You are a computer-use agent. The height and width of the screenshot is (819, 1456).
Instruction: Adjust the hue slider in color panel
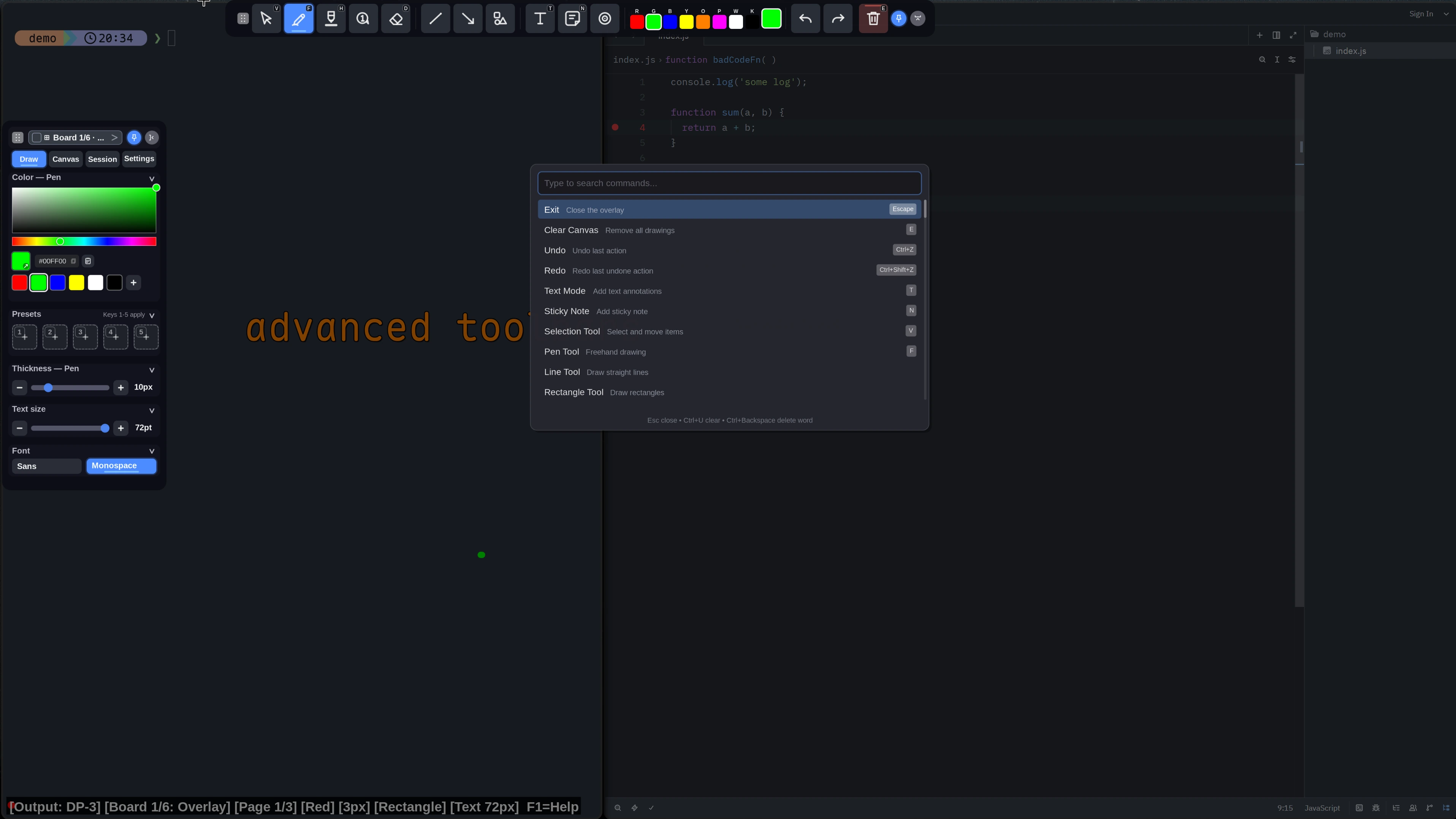tap(84, 241)
